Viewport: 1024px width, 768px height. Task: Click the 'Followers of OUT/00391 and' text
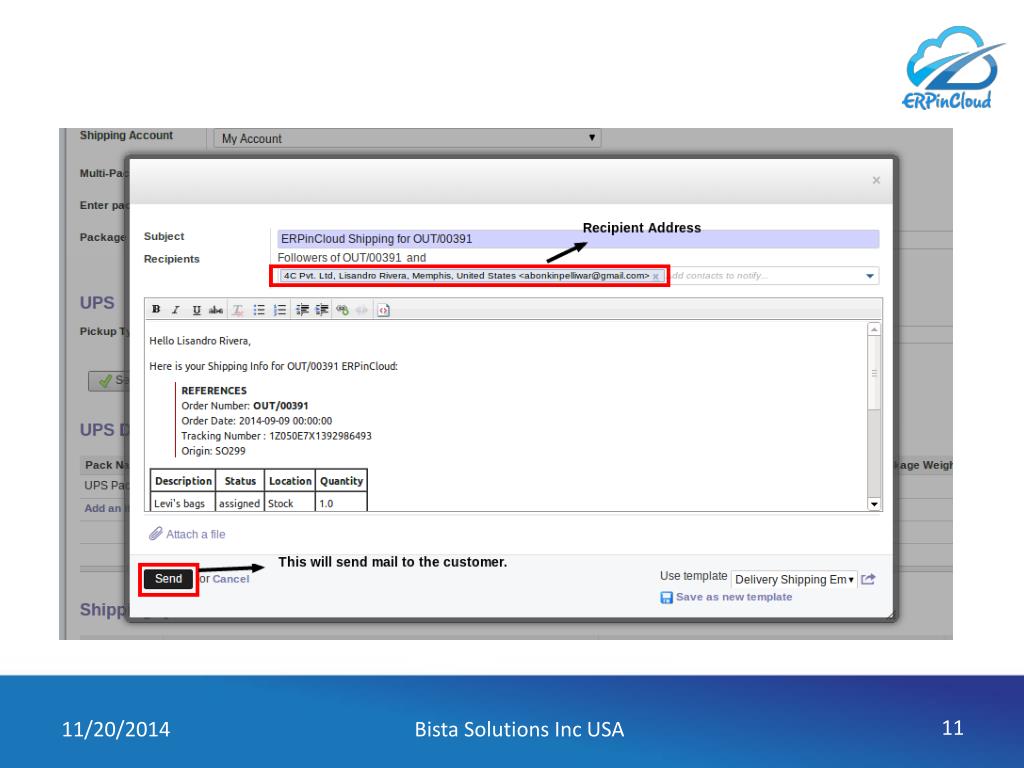(351, 257)
